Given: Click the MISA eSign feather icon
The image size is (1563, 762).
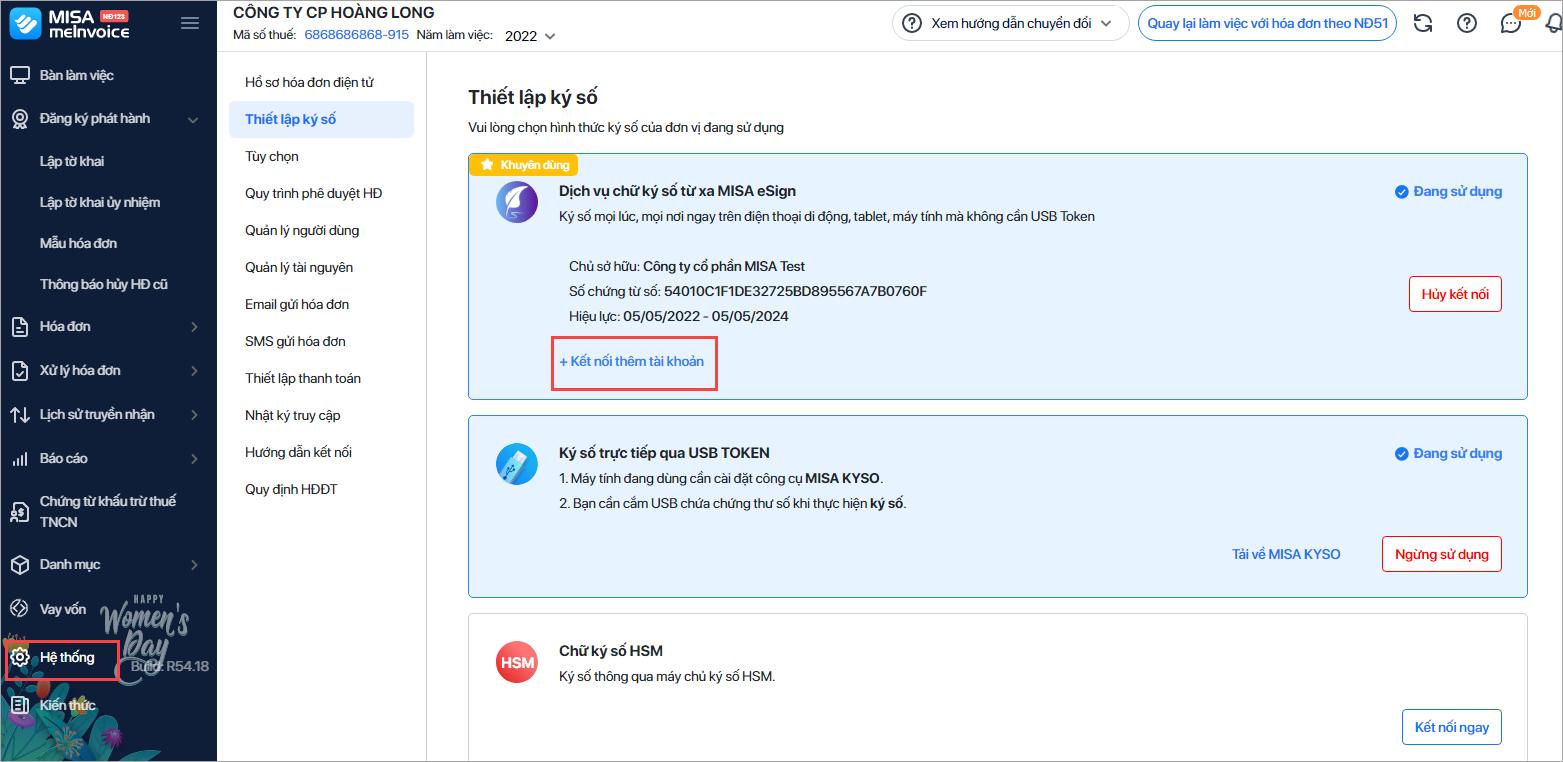Looking at the screenshot, I should (517, 202).
